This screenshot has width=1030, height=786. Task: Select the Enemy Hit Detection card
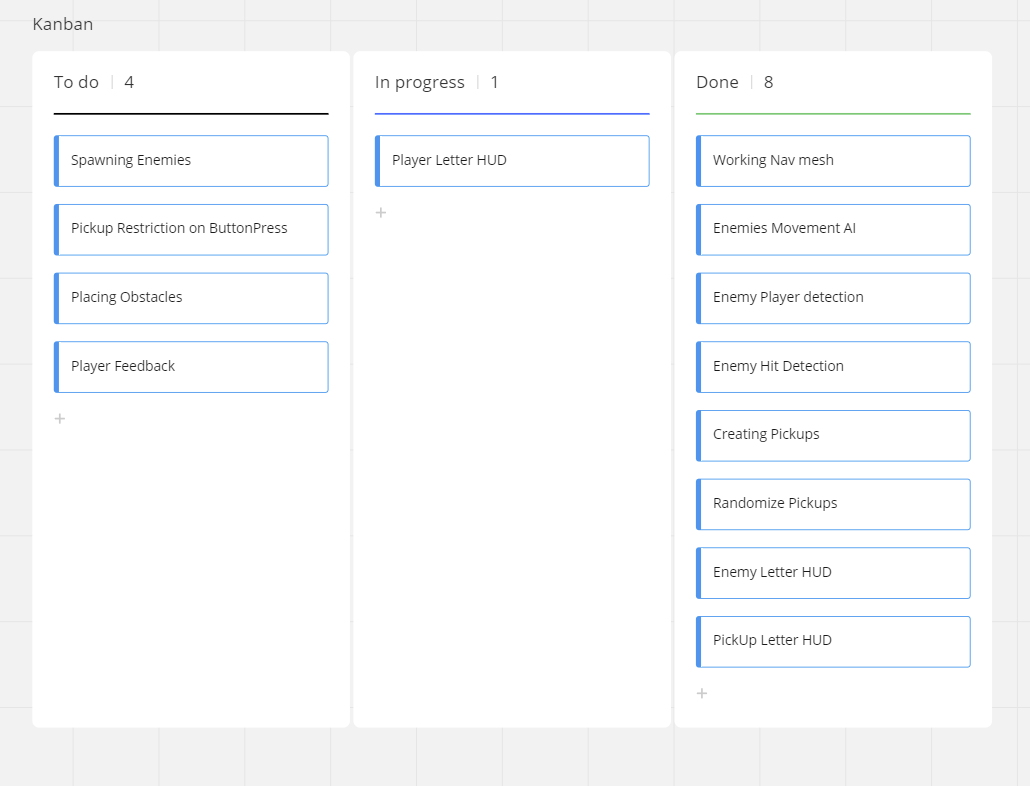(833, 367)
